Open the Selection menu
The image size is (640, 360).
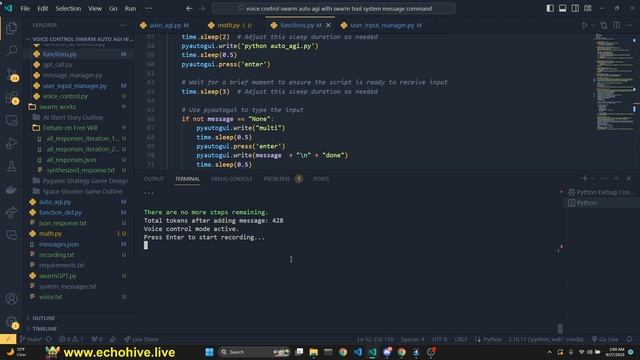click(x=68, y=8)
